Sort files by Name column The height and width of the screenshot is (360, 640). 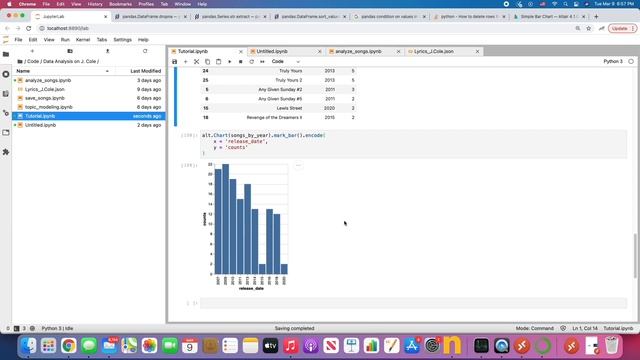click(x=62, y=71)
